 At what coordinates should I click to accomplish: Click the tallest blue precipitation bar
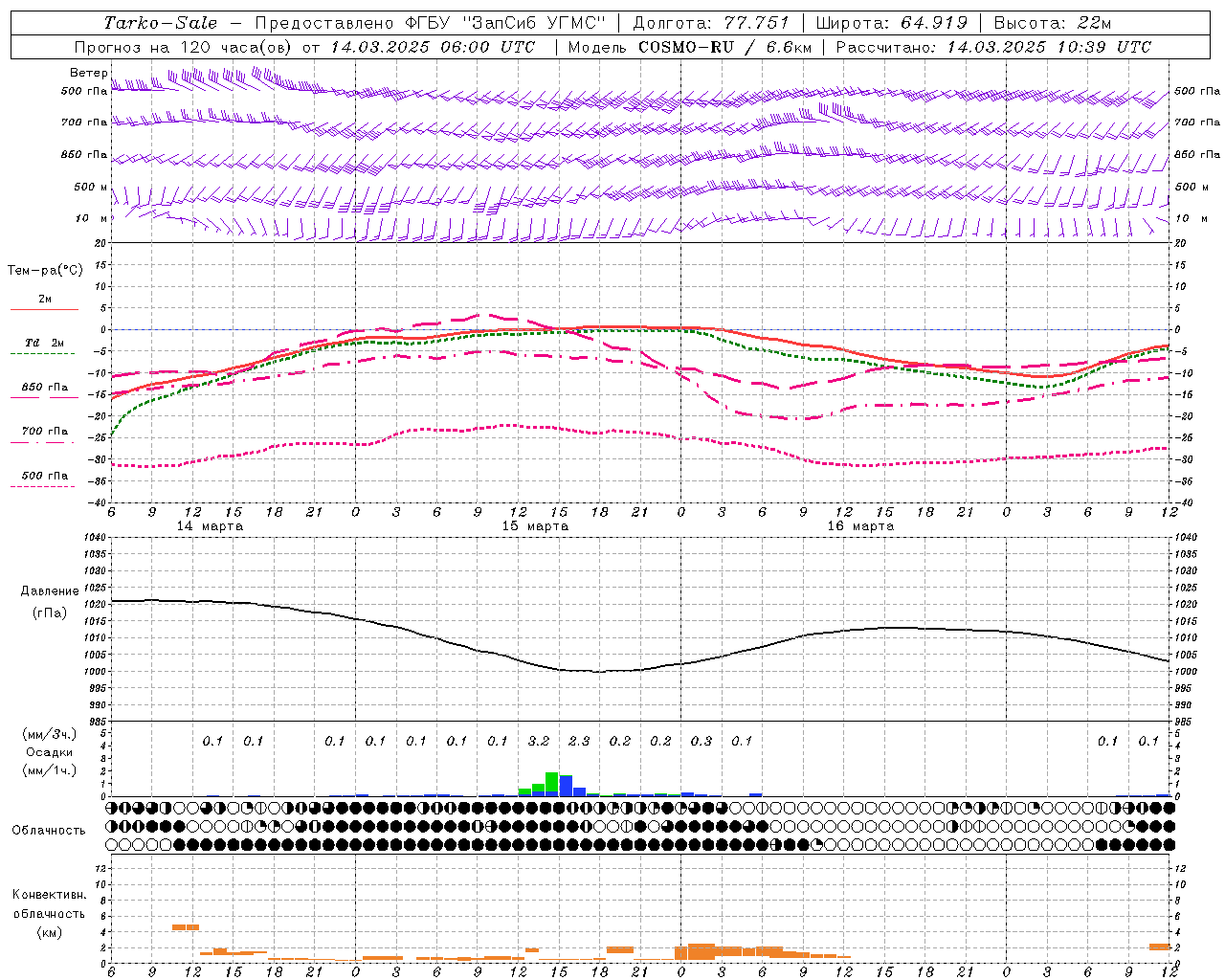[x=566, y=786]
